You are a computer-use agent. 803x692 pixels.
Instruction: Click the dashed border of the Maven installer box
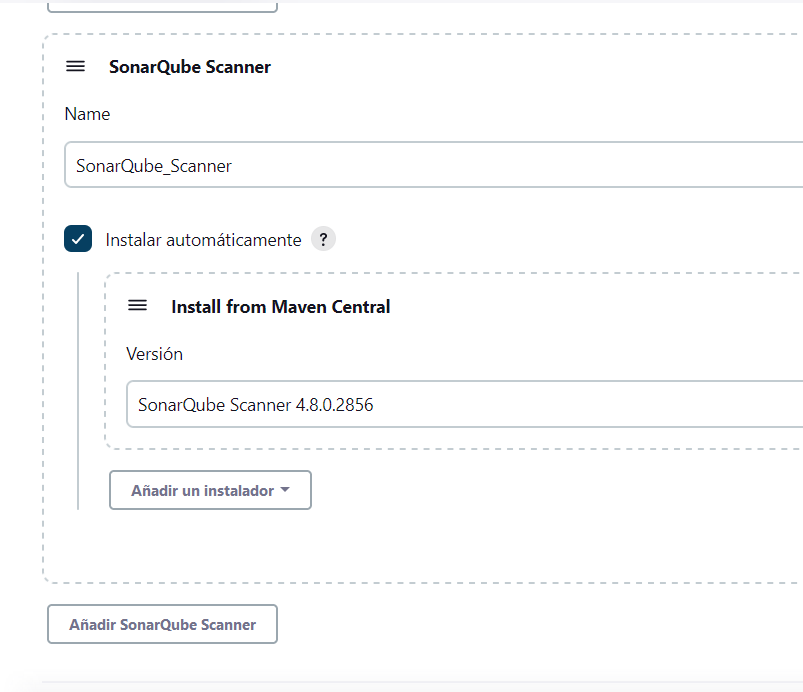[105, 360]
